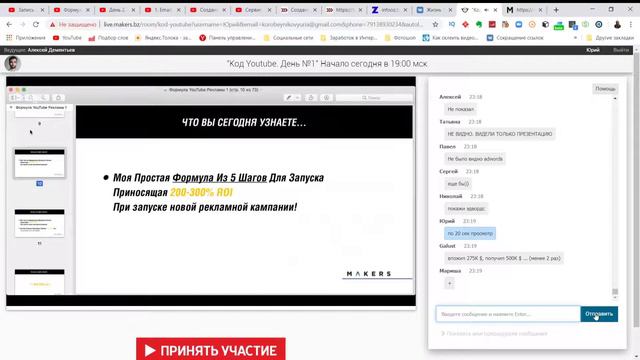Viewport: 640px width, 360px height.
Task: Close the 'Жизнь' tab
Action: coord(450,10)
